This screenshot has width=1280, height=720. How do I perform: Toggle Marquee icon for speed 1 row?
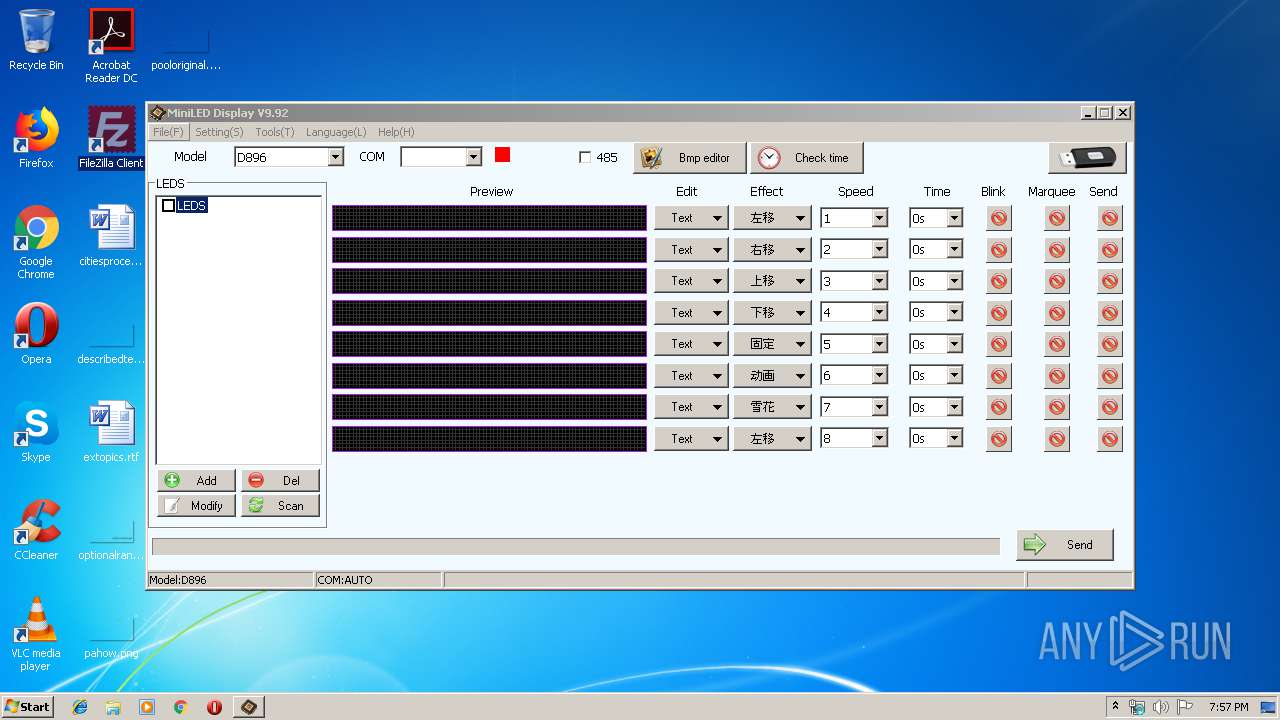[1057, 218]
